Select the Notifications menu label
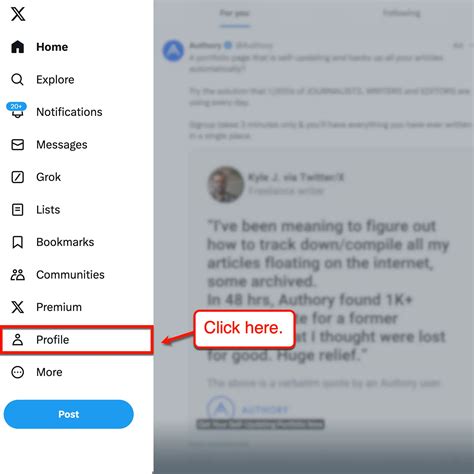 (x=69, y=112)
